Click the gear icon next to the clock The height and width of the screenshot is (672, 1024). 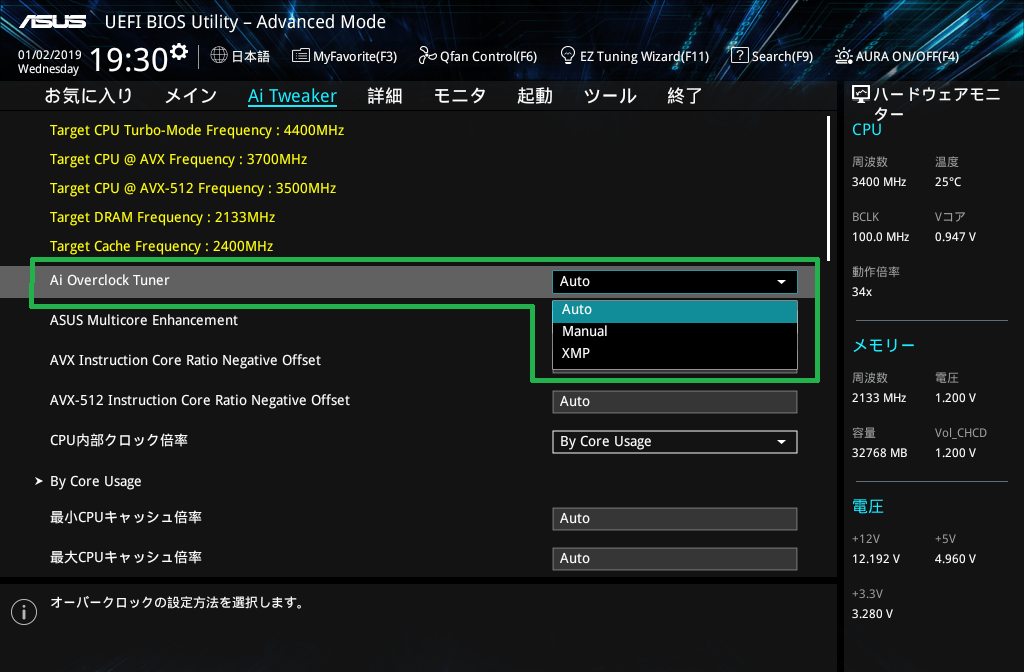pos(179,52)
